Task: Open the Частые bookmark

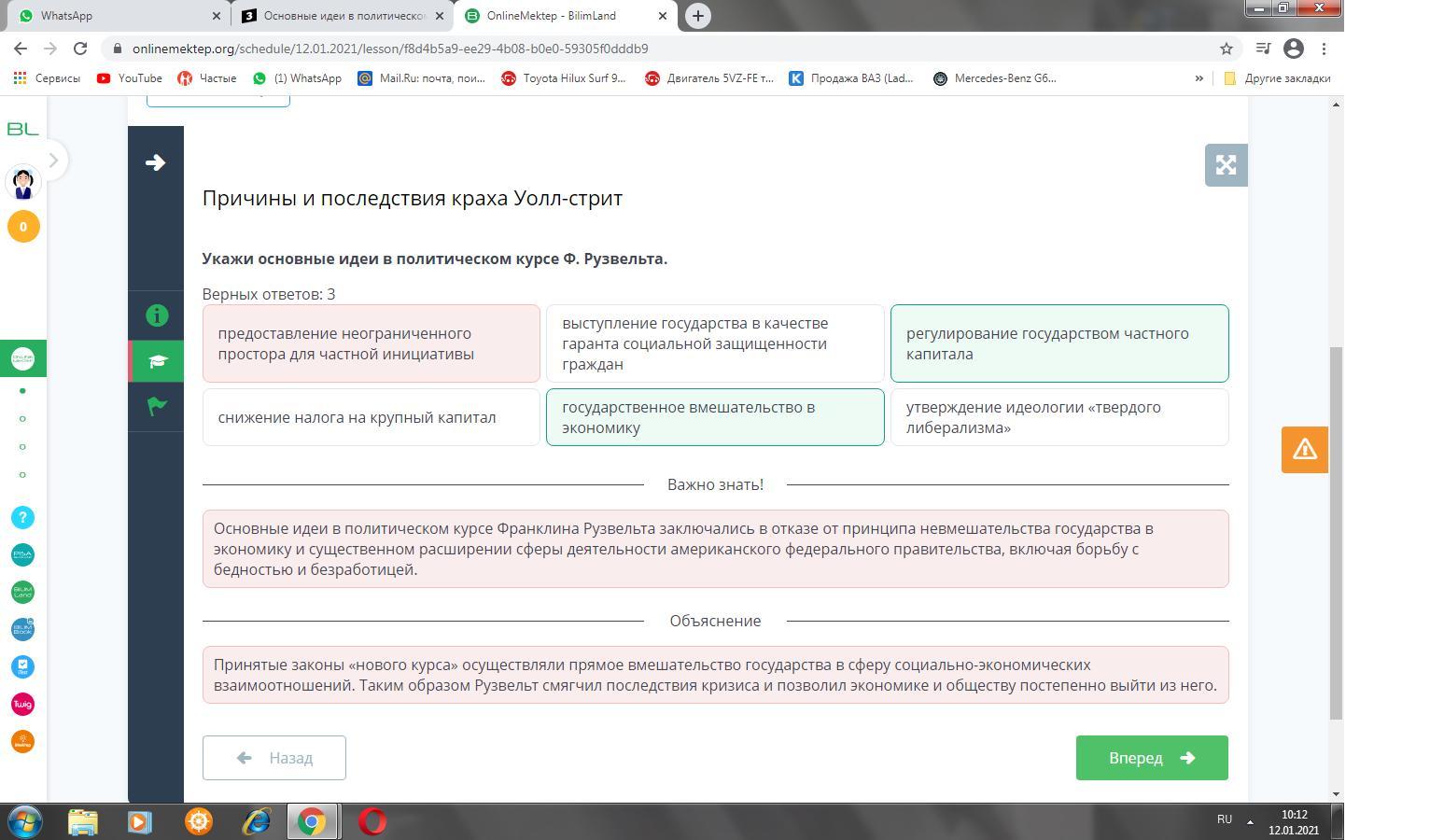Action: pyautogui.click(x=207, y=78)
